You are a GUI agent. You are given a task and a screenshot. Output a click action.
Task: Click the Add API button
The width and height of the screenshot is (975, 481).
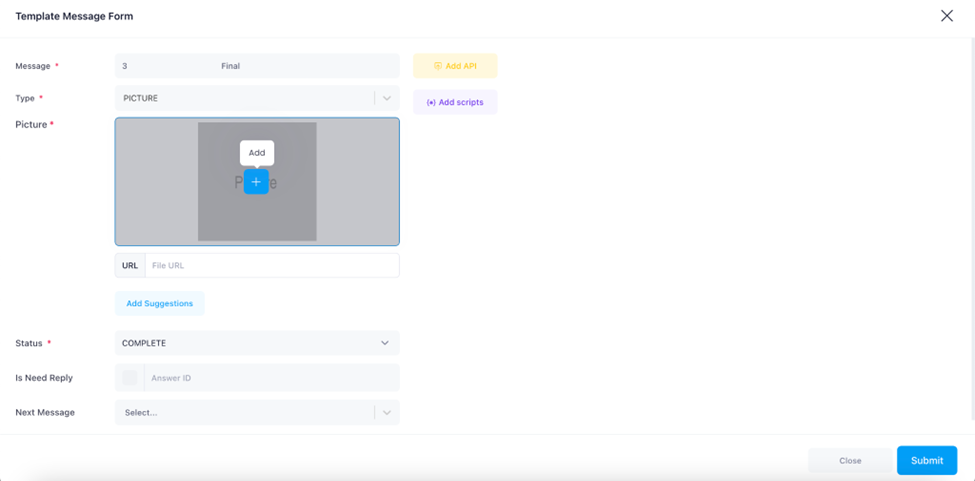(x=455, y=66)
